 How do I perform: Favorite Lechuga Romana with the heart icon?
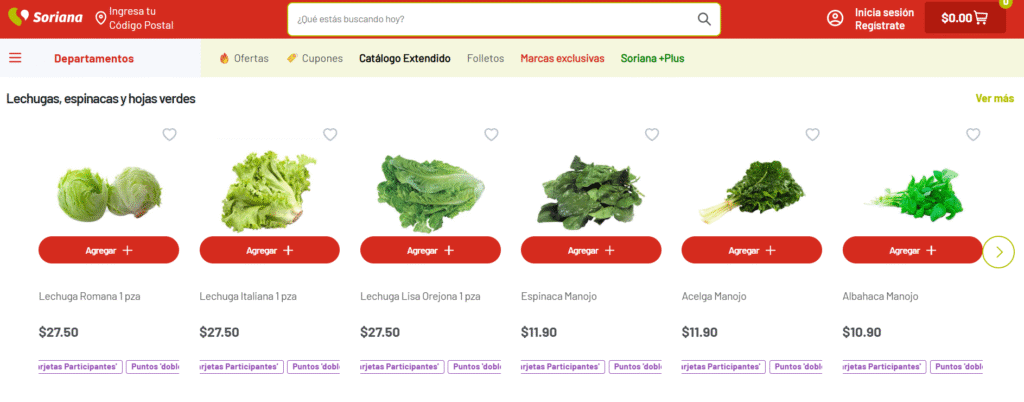tap(169, 134)
